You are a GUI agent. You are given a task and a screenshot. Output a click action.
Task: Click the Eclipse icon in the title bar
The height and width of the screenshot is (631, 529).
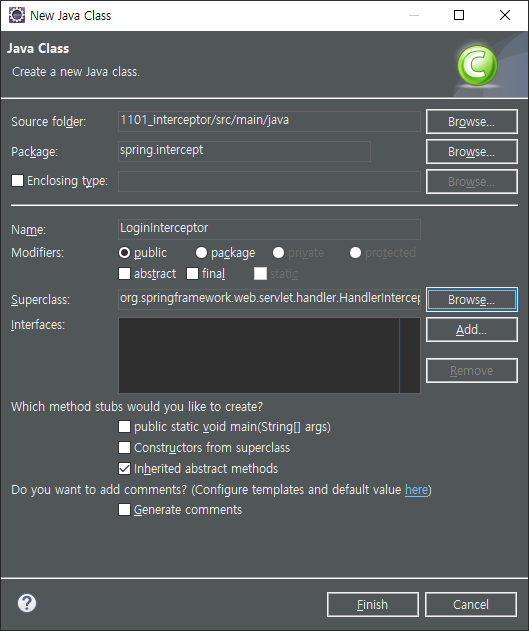16,15
